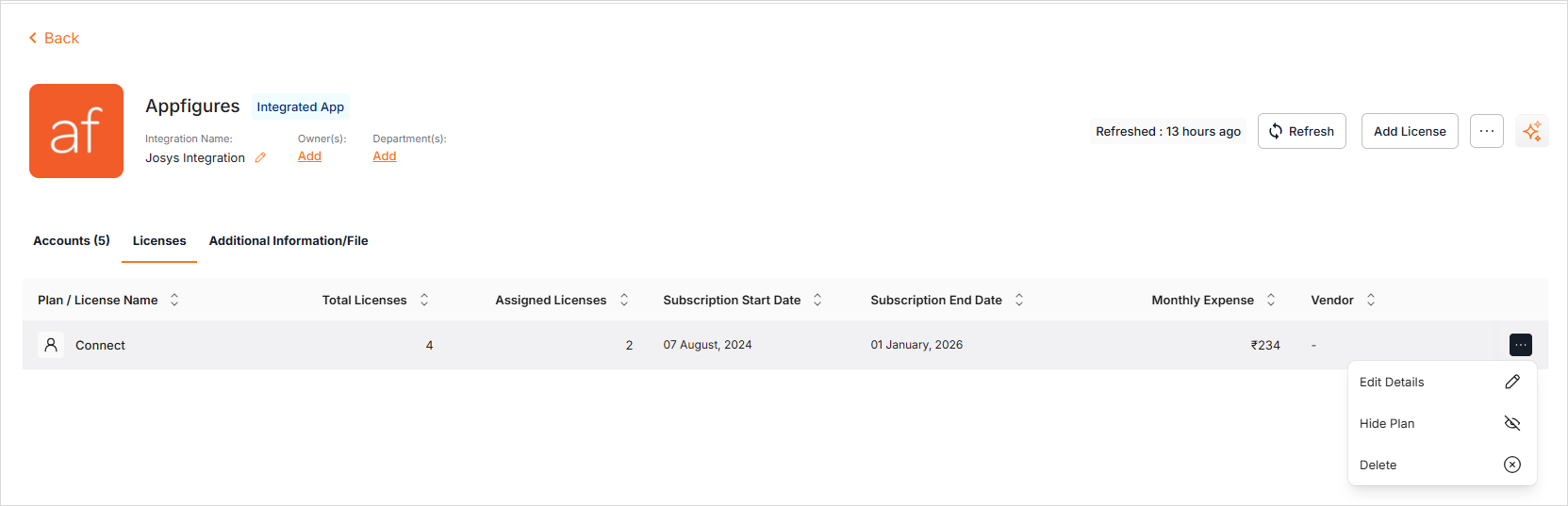Click the Add License button
Viewport: 1568px width, 506px height.
[1410, 131]
